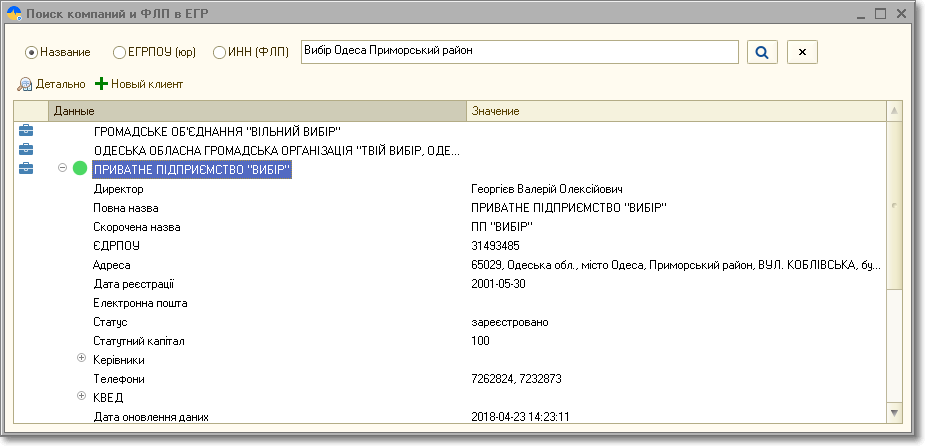Collapse the ПРИВАТНЕ ПІДПРИЄМСТВО "ВИБІР" node
Viewport: 925px width, 446px height.
(x=63, y=169)
